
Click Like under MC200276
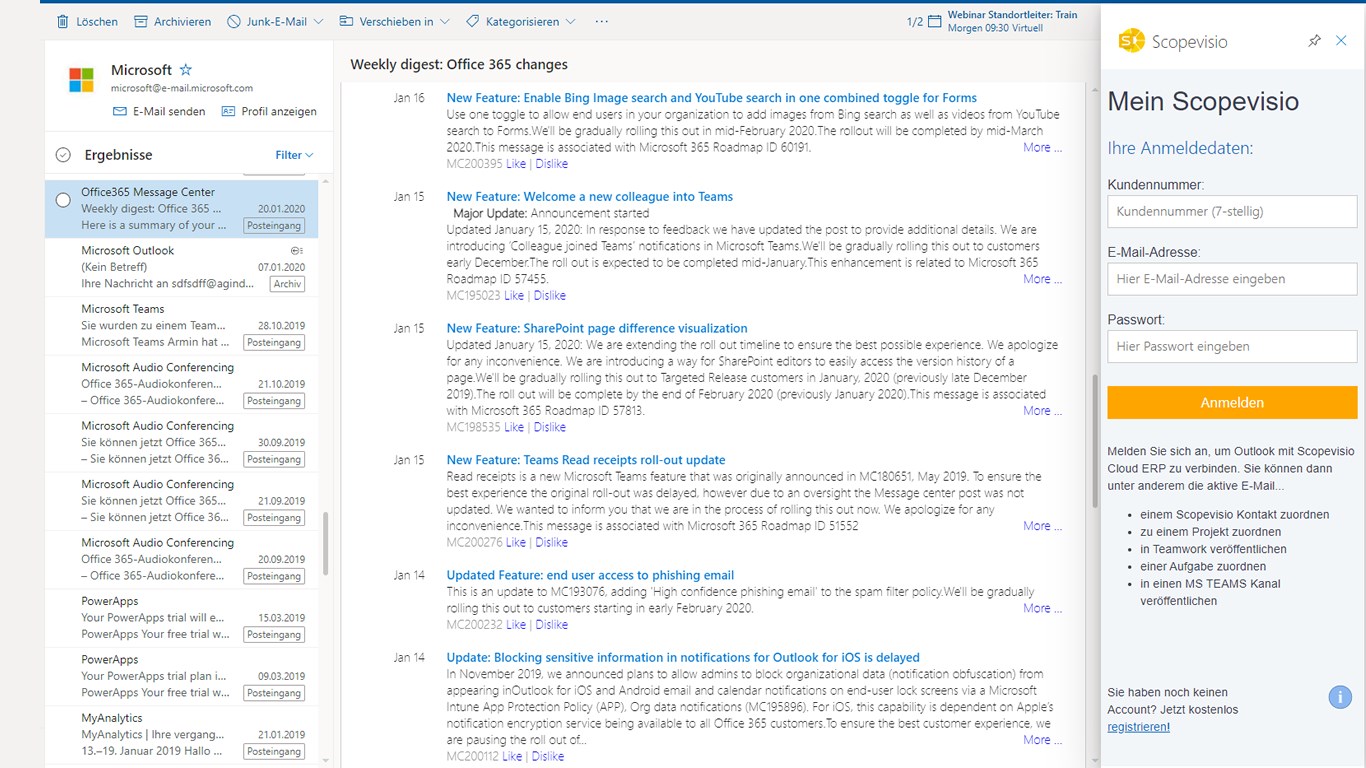pyautogui.click(x=516, y=543)
